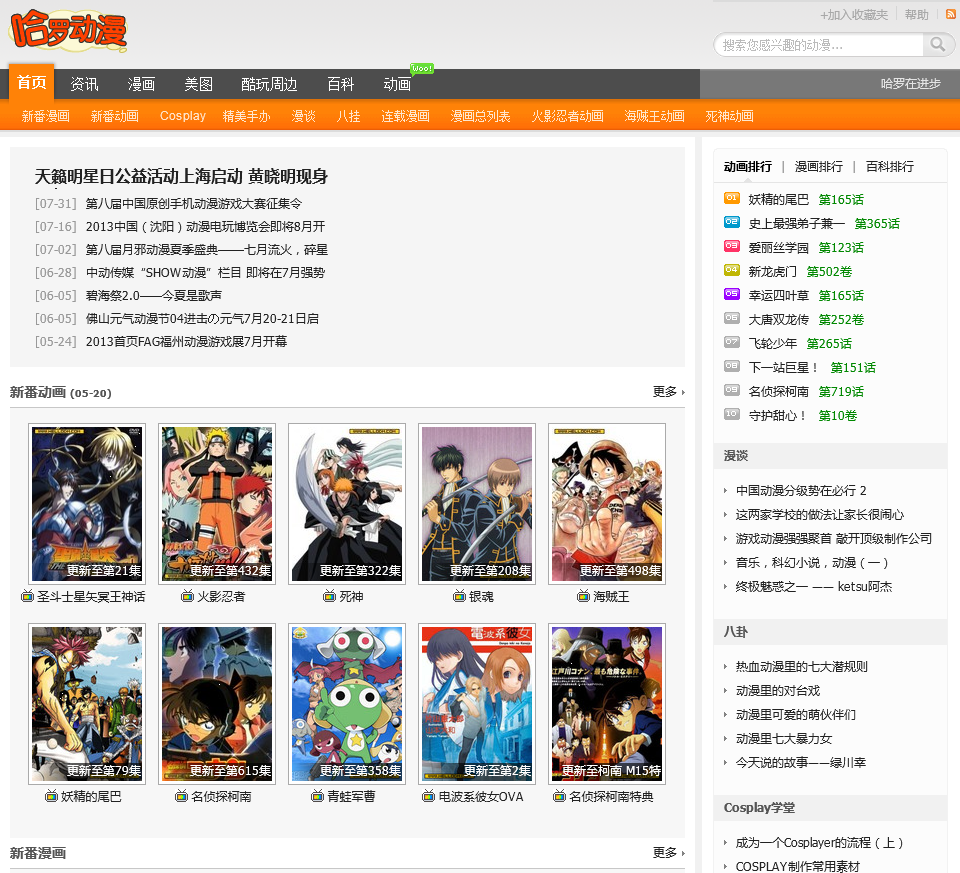The image size is (960, 873).
Task: Click the TV icon beside 名侦探柯南特典
Action: [559, 796]
